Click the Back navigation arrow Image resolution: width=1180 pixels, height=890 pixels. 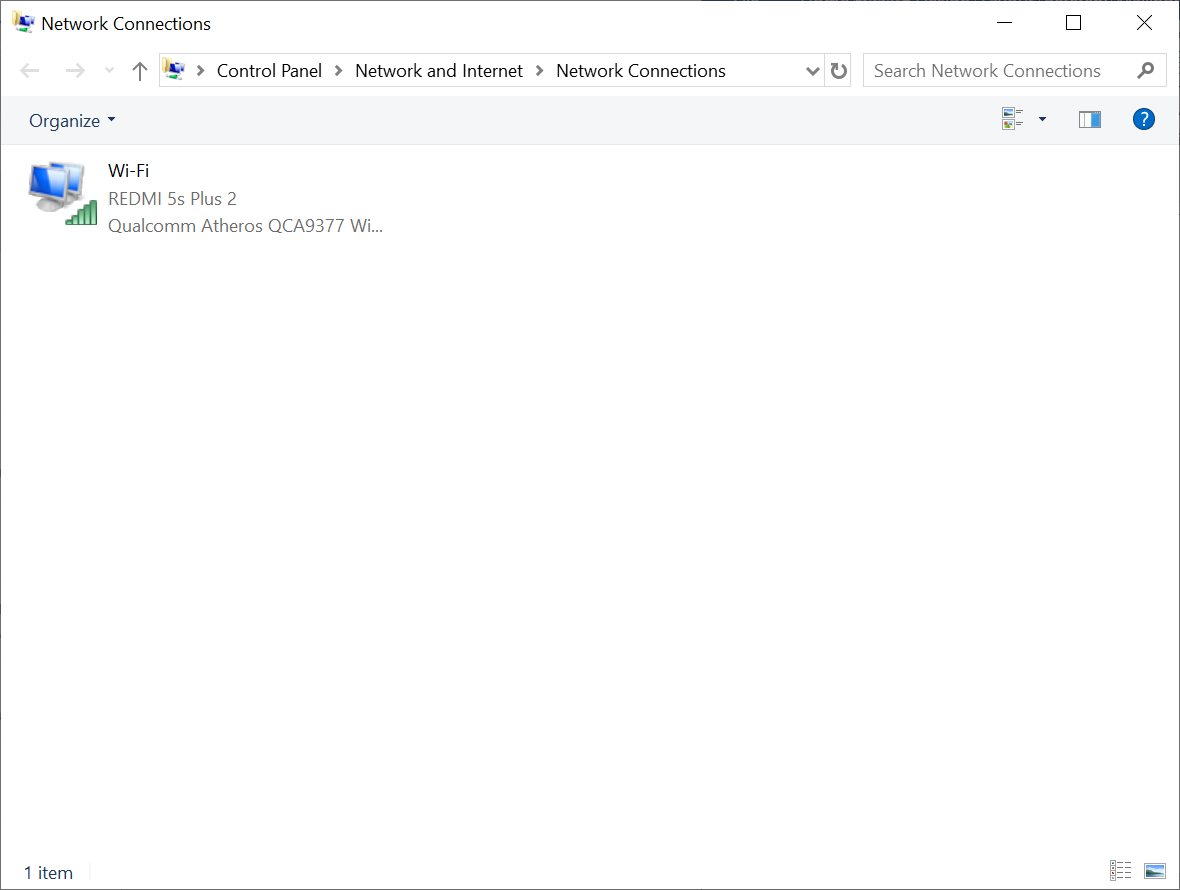click(x=30, y=71)
